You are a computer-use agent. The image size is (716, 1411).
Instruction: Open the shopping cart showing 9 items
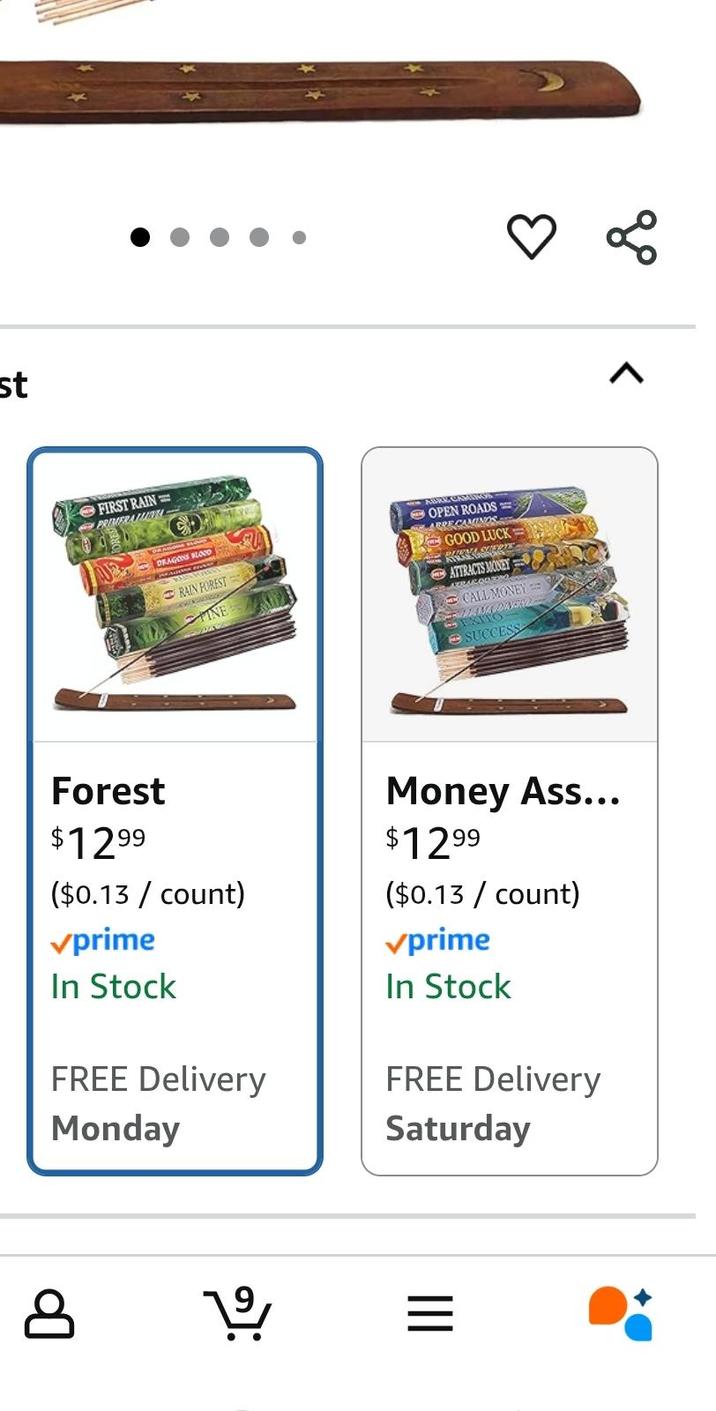point(240,1314)
